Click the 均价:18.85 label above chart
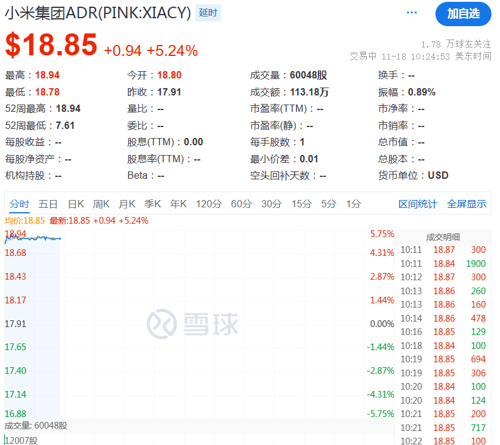Image resolution: width=500 pixels, height=445 pixels. [25, 221]
